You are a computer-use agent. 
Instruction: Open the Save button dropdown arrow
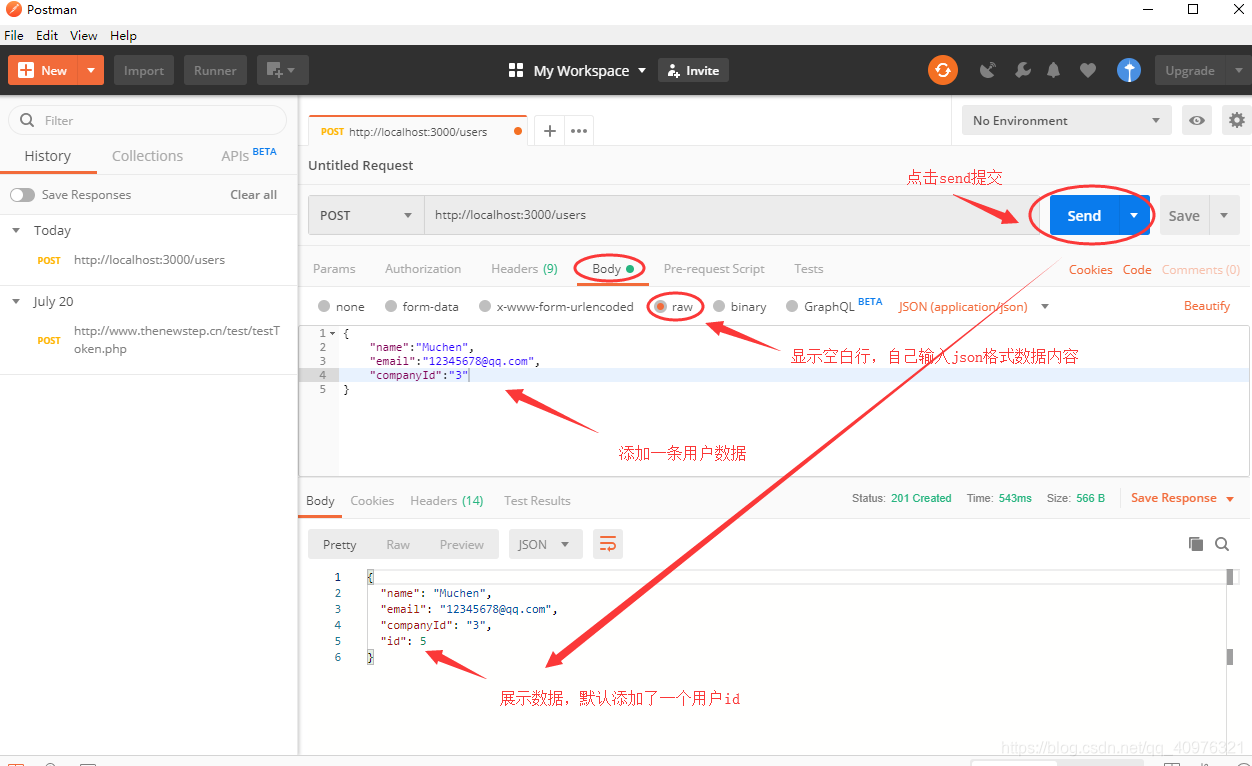(x=1224, y=215)
